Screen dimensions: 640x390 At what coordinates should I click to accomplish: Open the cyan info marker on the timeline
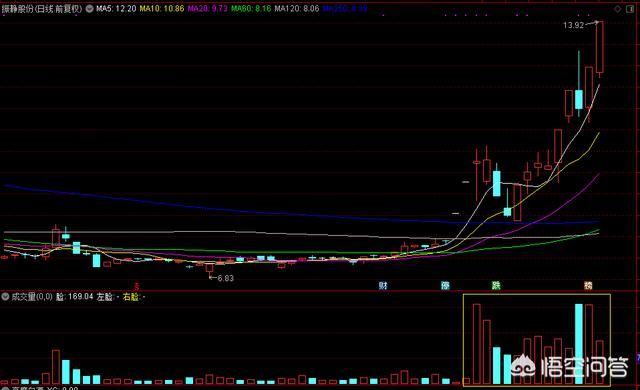pos(445,285)
